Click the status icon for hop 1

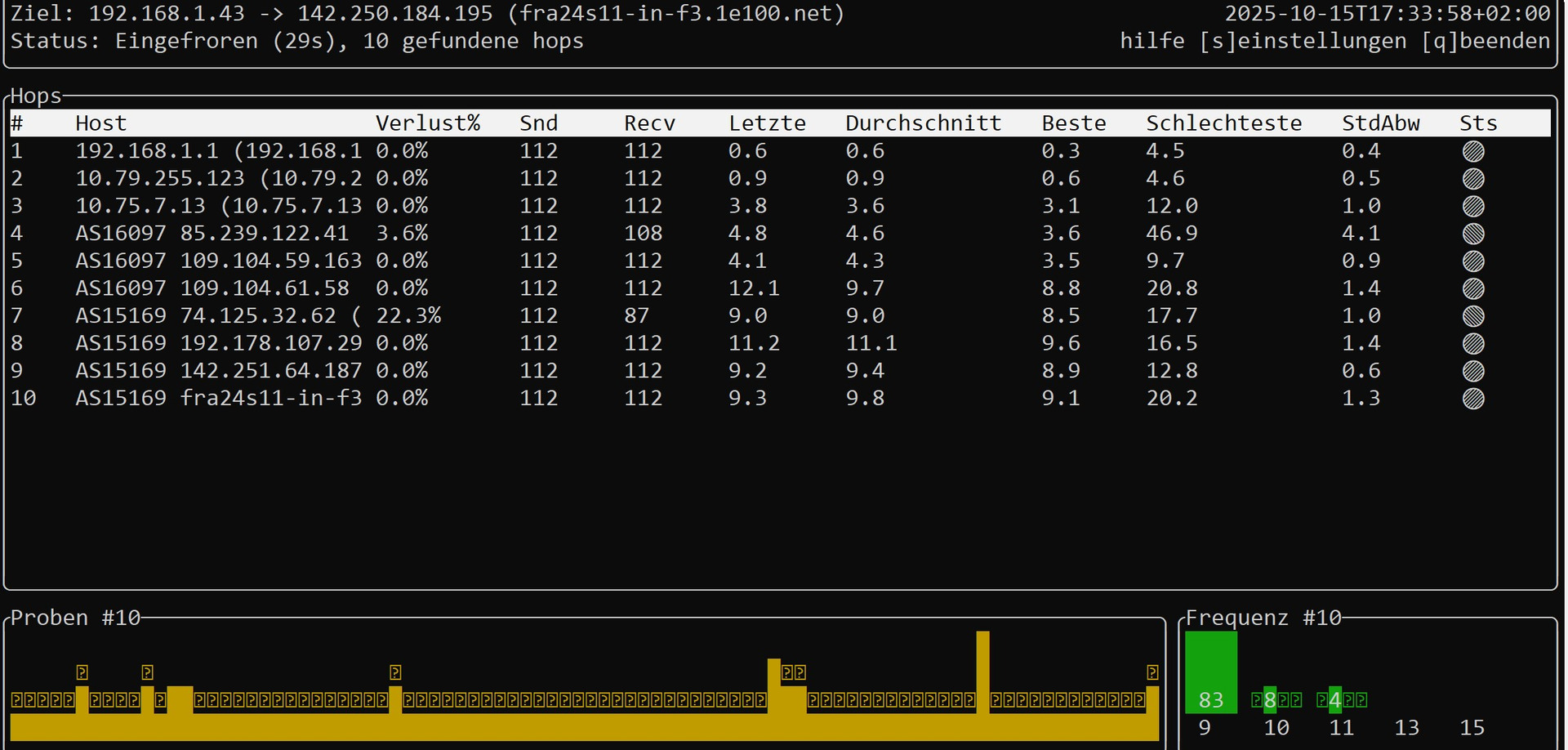(1473, 151)
